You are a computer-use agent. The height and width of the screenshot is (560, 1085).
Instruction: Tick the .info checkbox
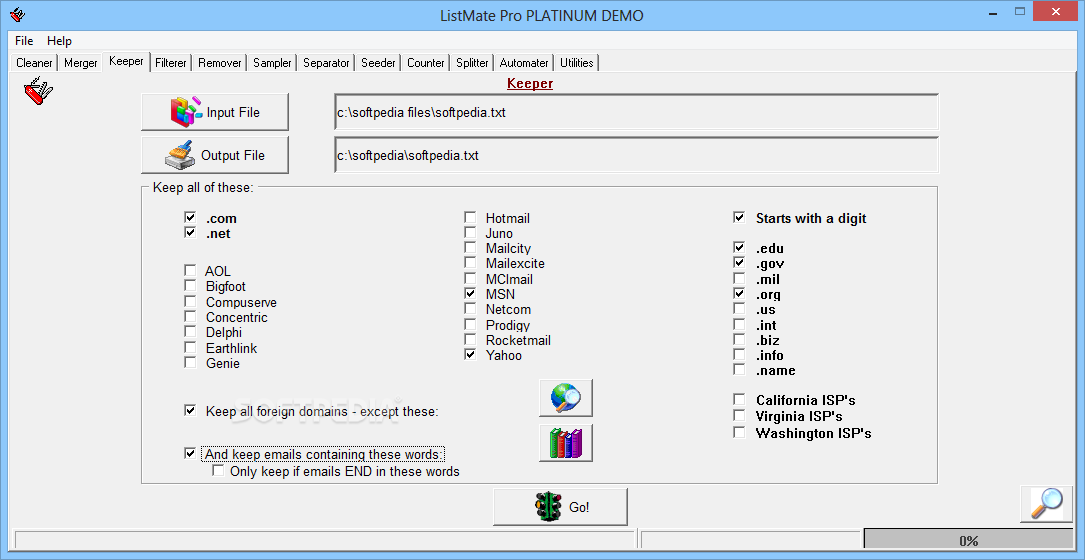pyautogui.click(x=740, y=355)
